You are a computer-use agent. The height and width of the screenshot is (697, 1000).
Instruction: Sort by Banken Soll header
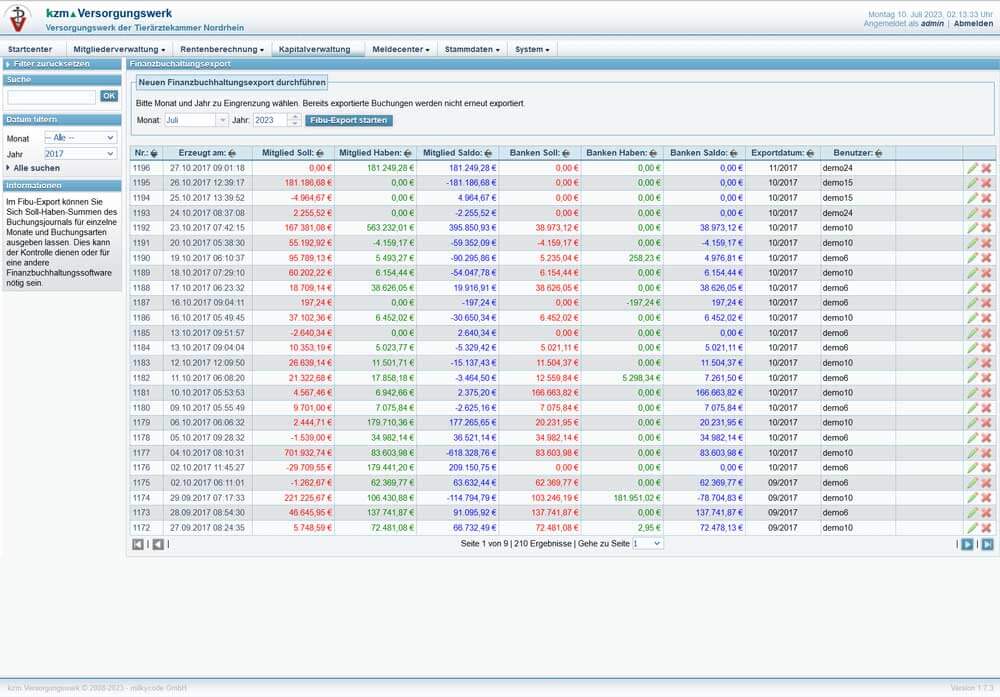(540, 153)
